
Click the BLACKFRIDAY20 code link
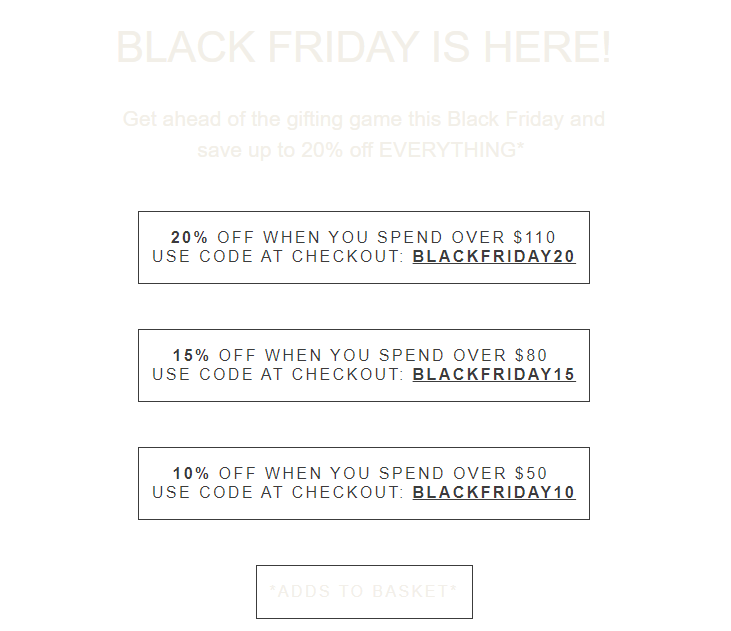(x=494, y=257)
